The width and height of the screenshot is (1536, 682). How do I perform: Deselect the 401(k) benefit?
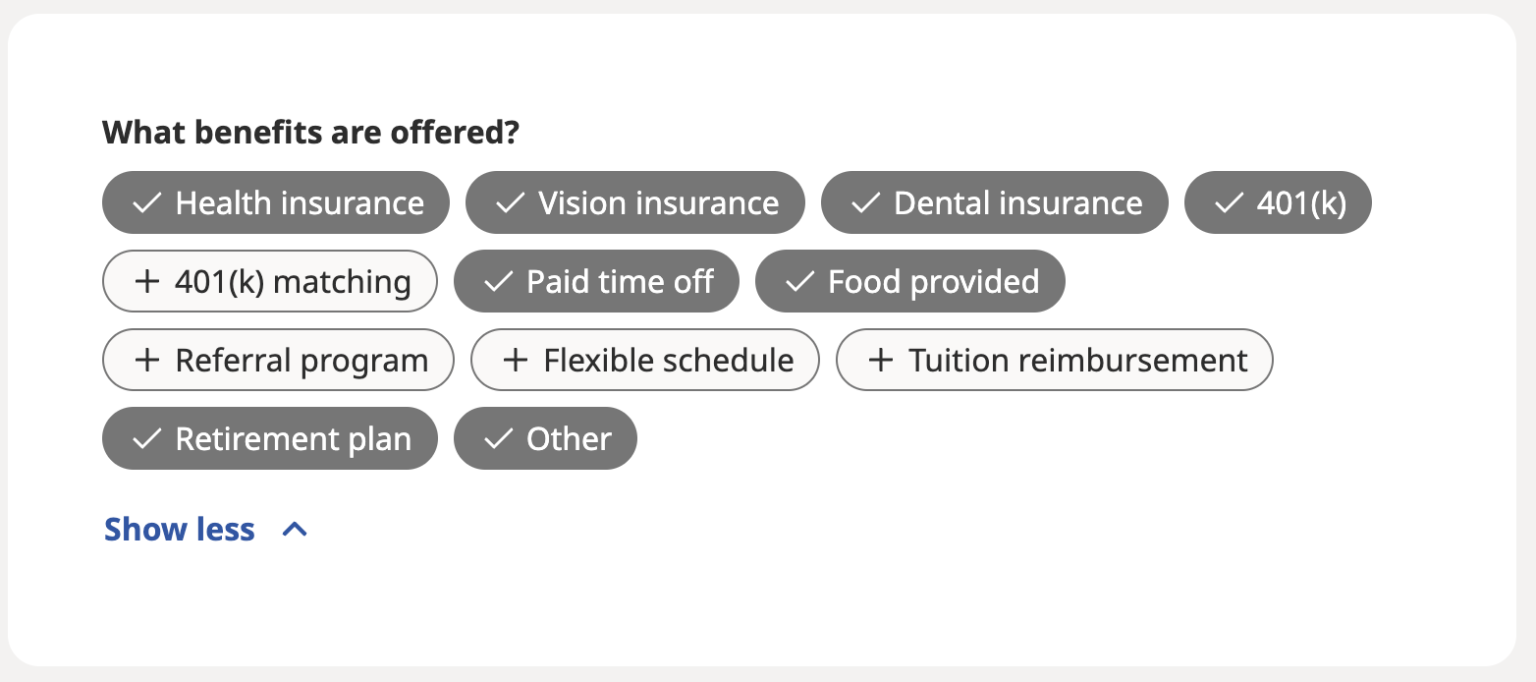1278,203
